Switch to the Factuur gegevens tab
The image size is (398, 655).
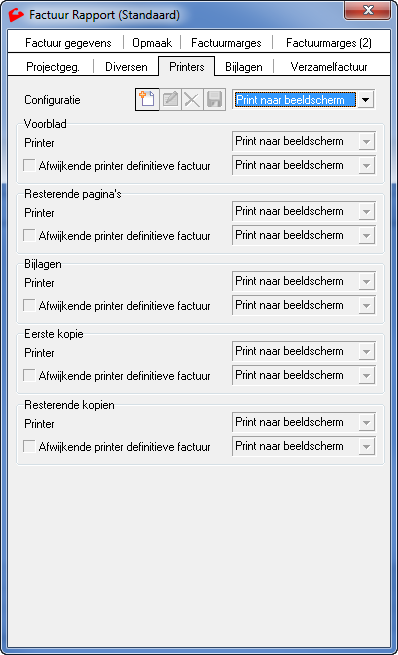(x=68, y=43)
